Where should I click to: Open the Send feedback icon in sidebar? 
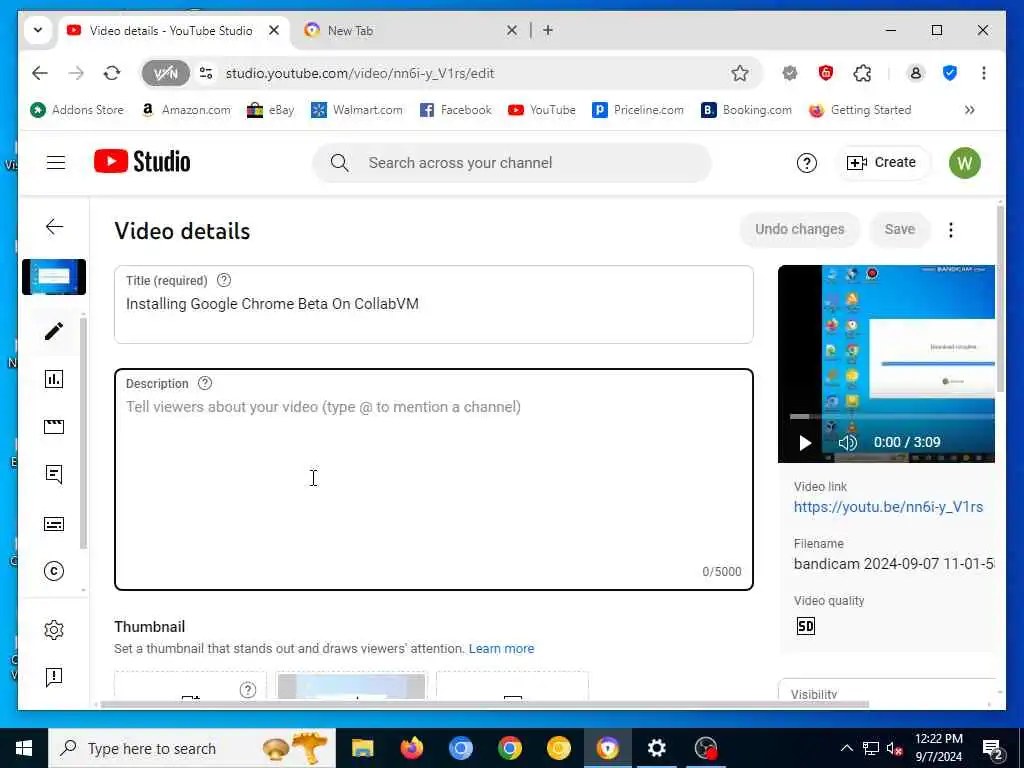click(x=54, y=677)
